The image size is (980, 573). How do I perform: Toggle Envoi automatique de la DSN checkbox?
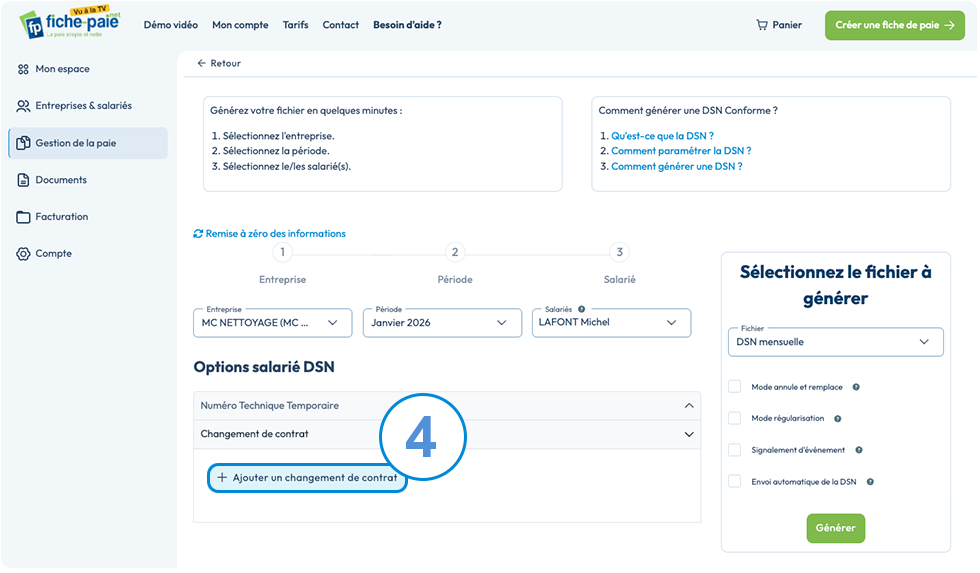[x=734, y=481]
